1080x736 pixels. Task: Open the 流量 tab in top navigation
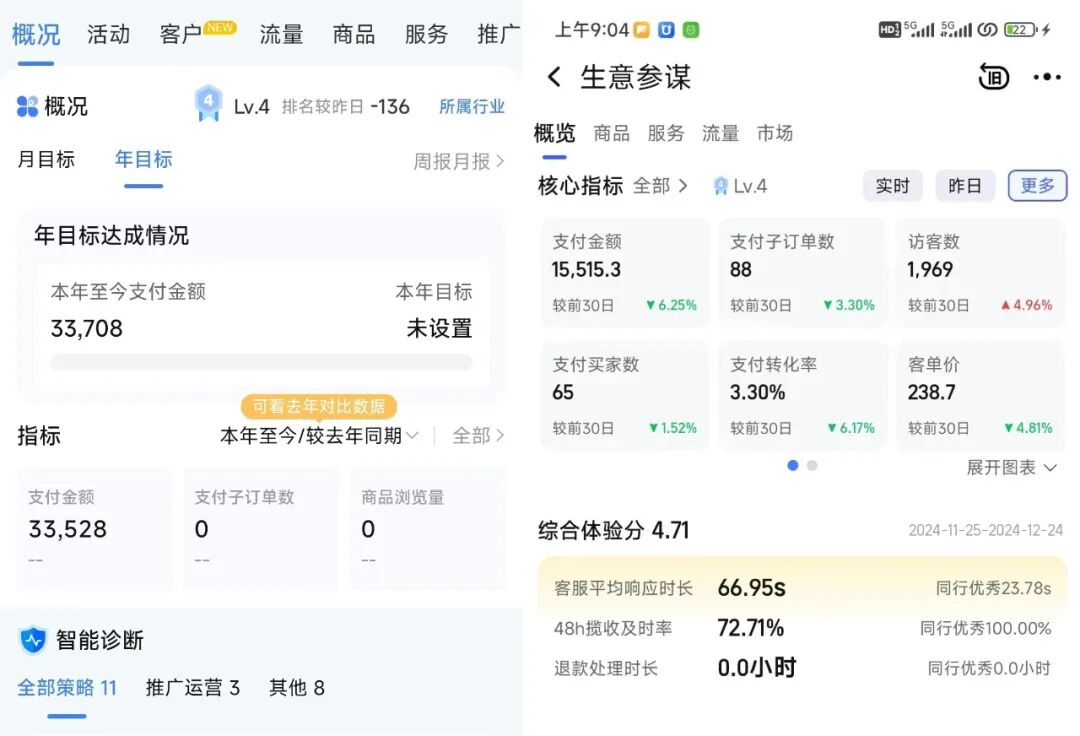tap(281, 34)
